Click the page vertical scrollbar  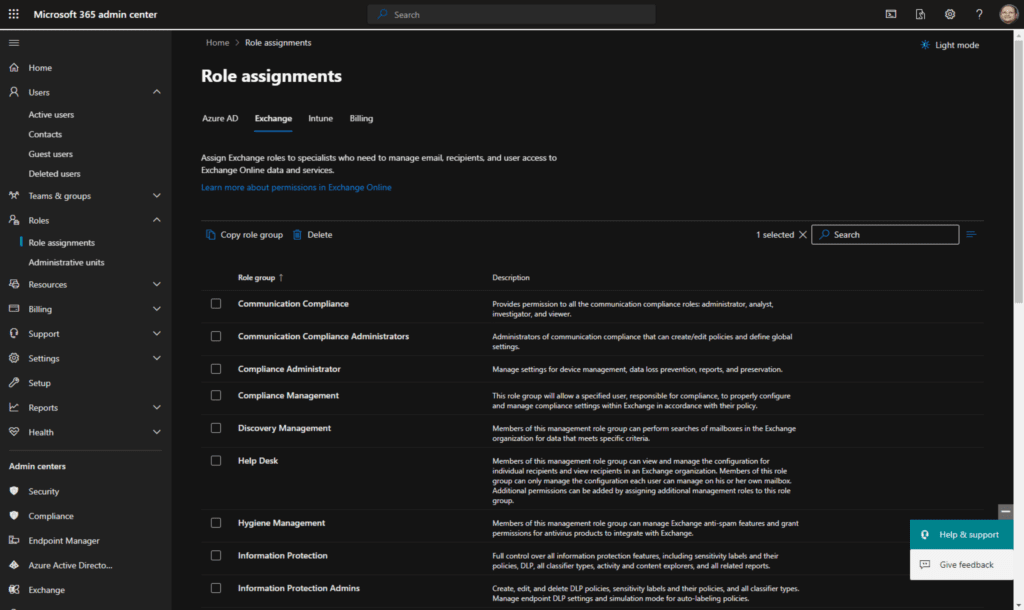[1018, 170]
